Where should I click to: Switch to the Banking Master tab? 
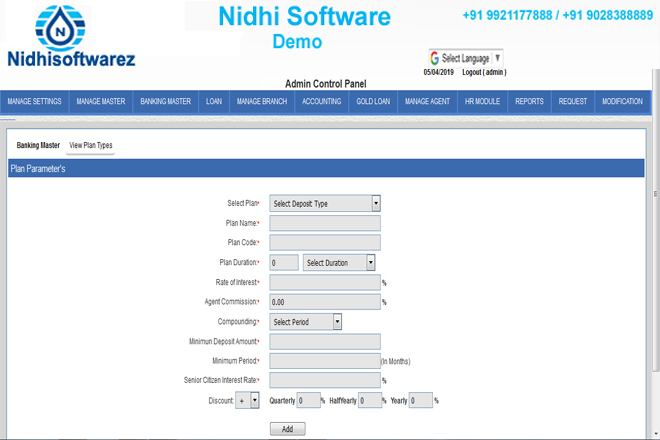pyautogui.click(x=38, y=145)
